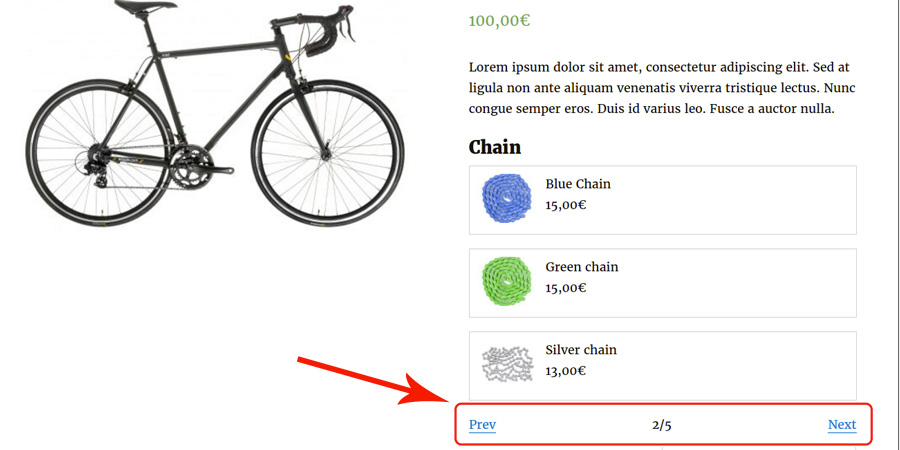Viewport: 900px width, 450px height.
Task: Select the Silver chain thumbnail image
Action: [x=507, y=365]
